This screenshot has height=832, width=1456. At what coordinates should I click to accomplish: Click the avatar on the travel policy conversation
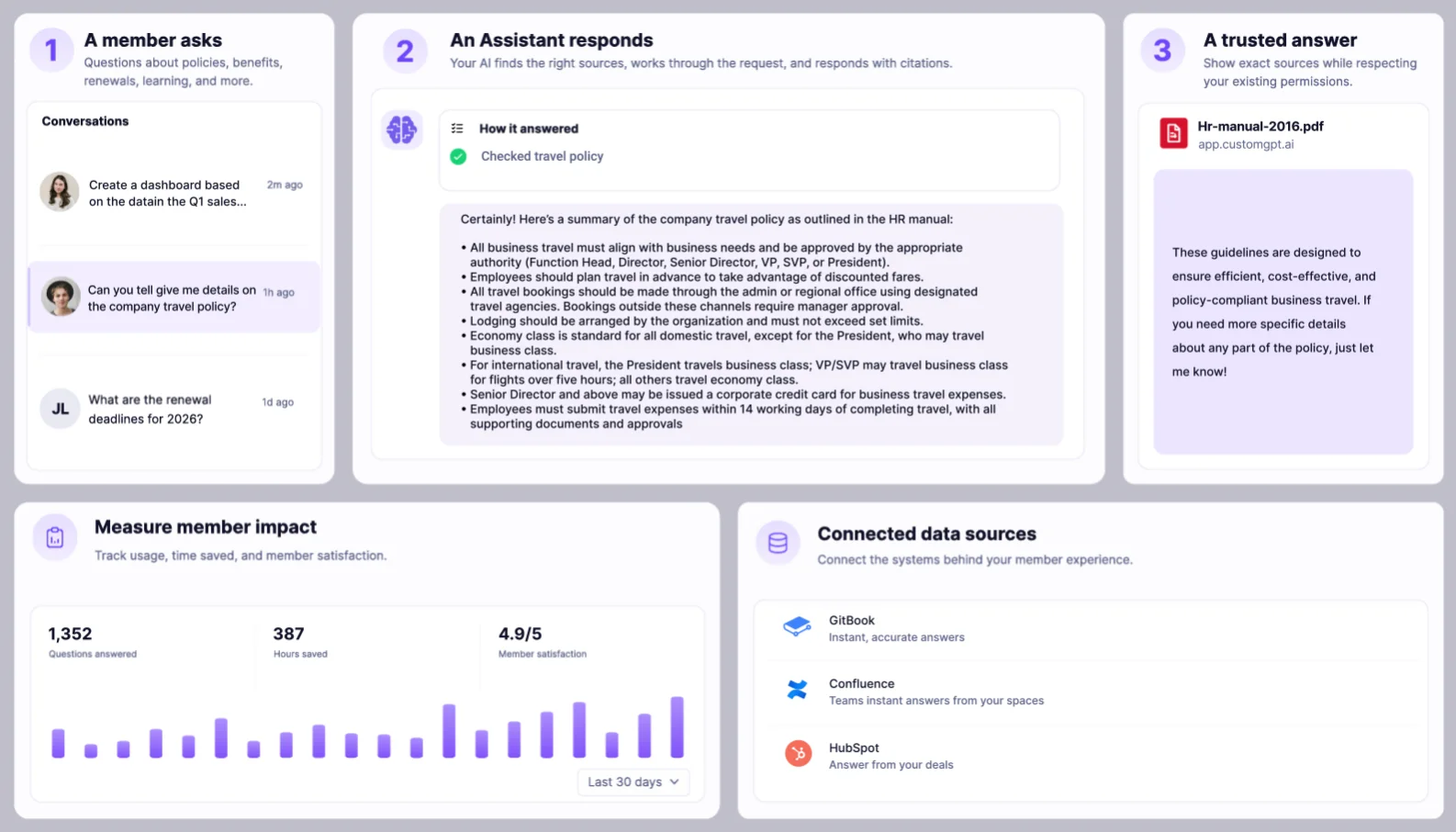(61, 297)
